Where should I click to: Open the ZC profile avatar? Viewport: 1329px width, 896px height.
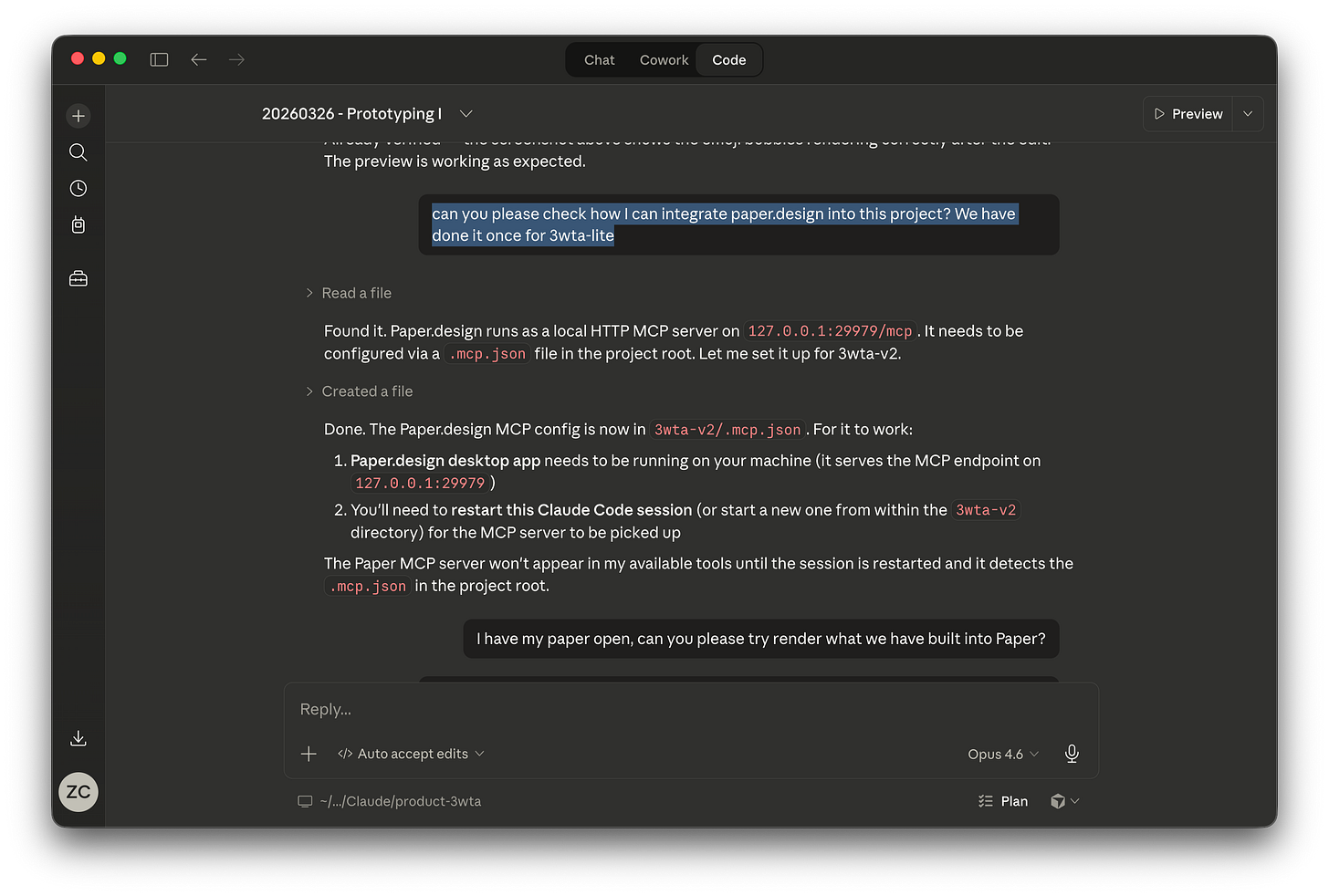(78, 792)
